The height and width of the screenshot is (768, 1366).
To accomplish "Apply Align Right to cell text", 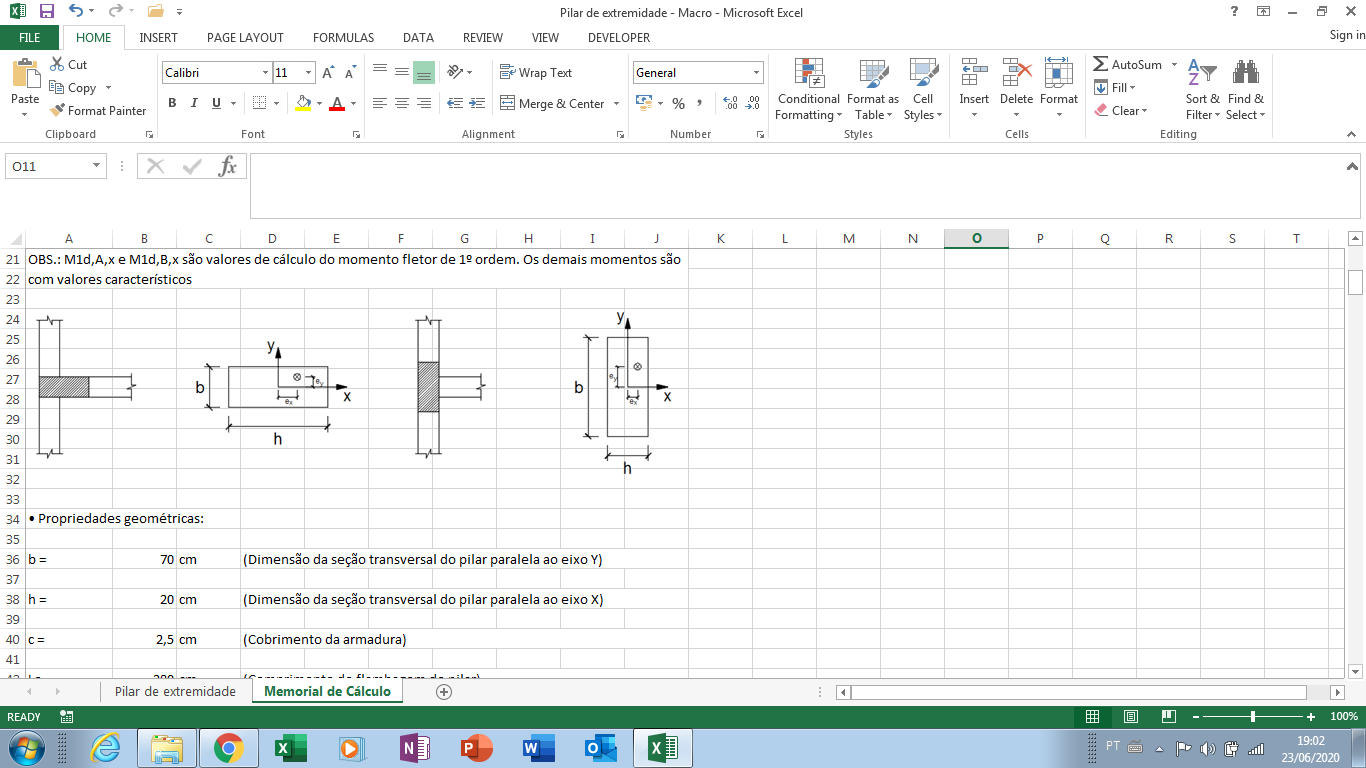I will (424, 103).
